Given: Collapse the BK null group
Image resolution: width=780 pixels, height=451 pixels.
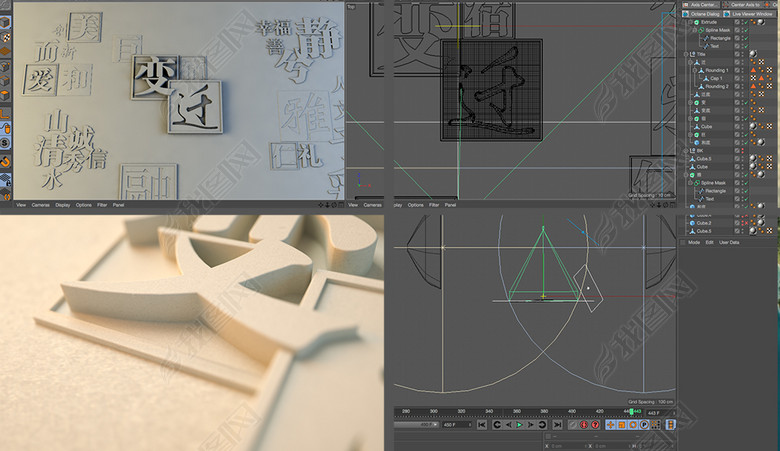Looking at the screenshot, I should [x=685, y=151].
